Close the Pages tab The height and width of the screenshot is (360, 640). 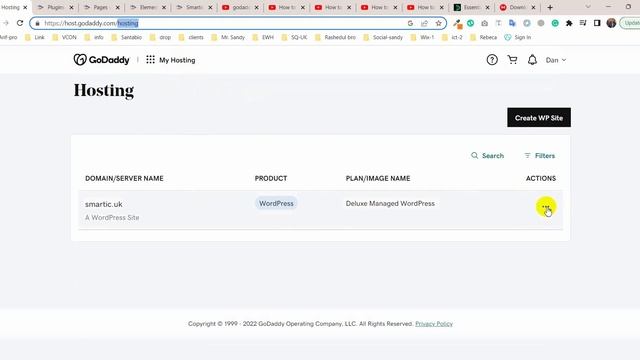pos(118,7)
